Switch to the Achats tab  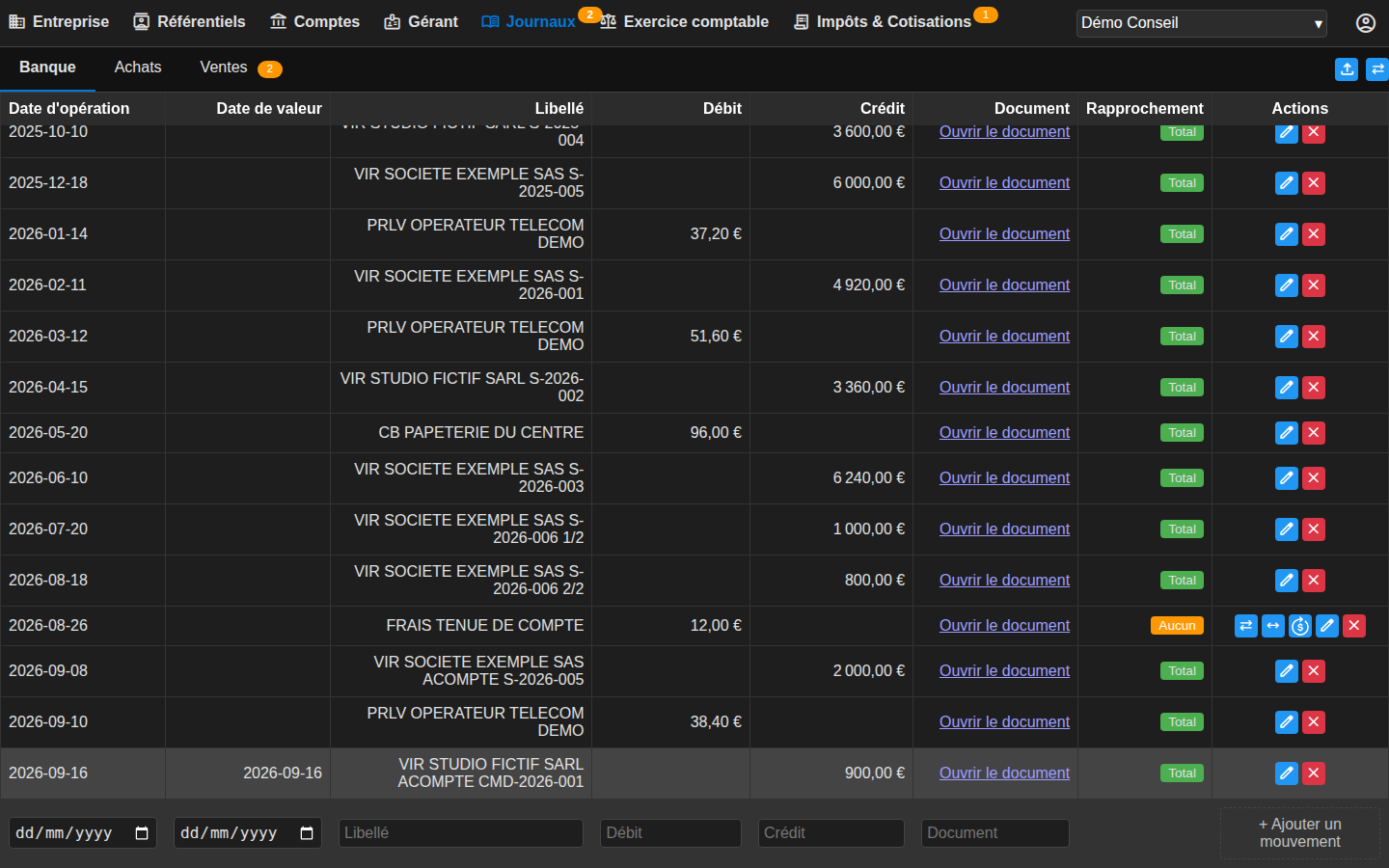pos(138,68)
